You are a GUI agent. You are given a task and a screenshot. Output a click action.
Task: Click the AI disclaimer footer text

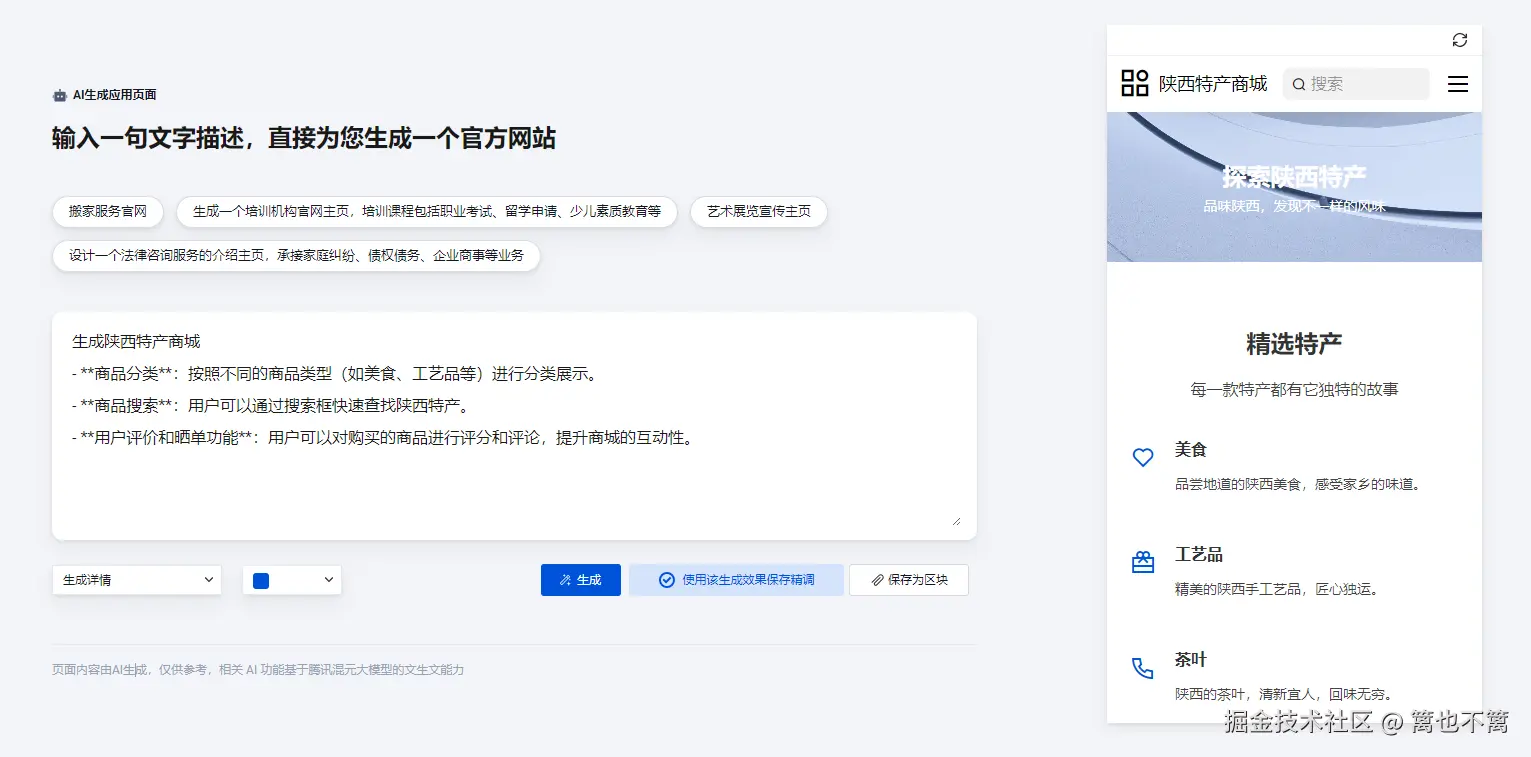click(258, 670)
